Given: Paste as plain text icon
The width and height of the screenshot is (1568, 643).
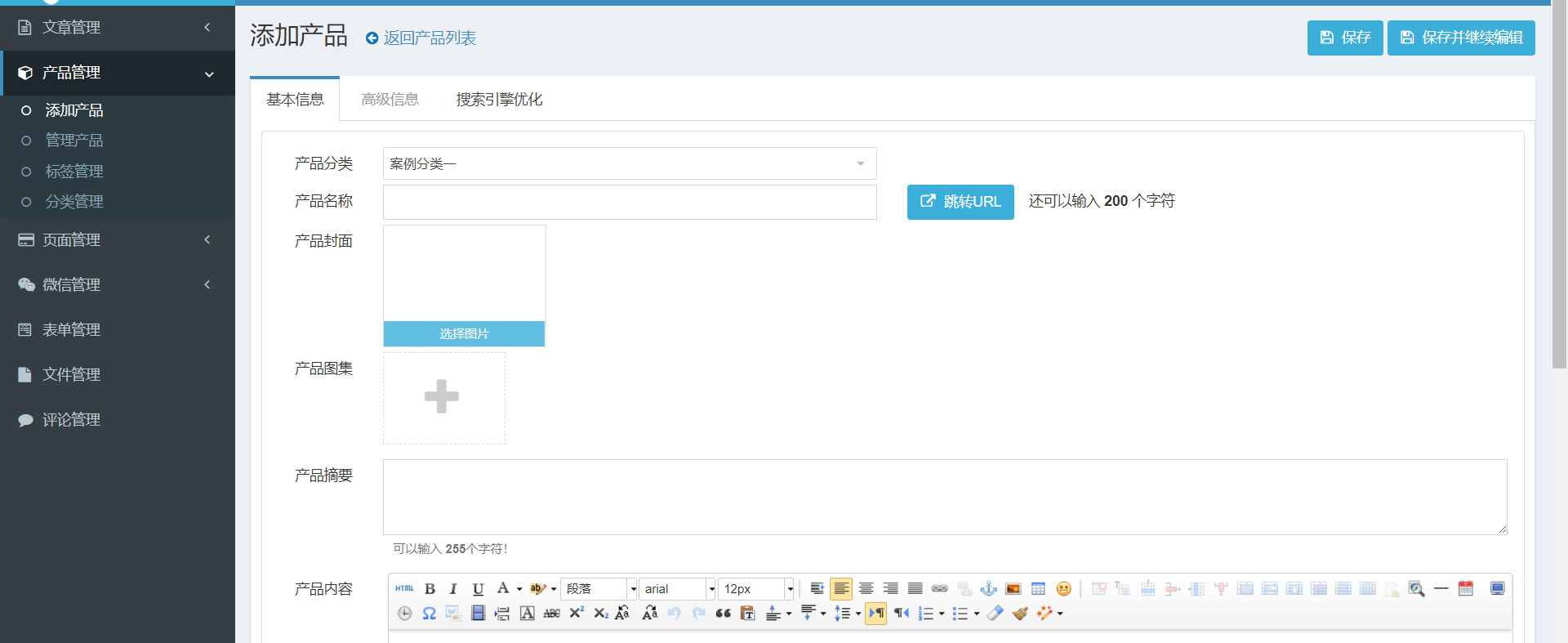Looking at the screenshot, I should [x=747, y=613].
